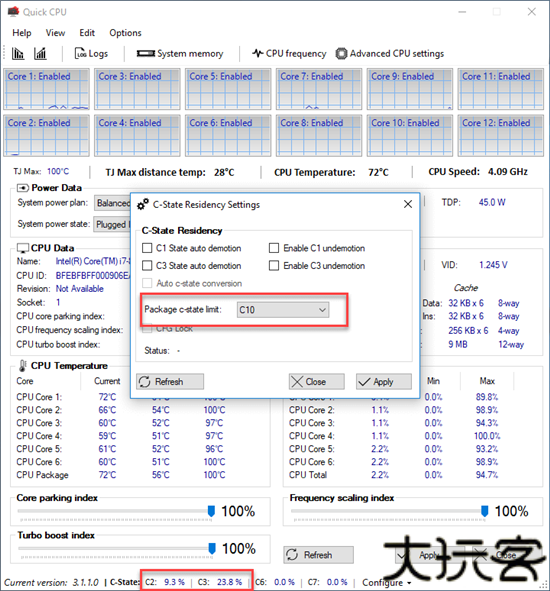Viewport: 550px width, 591px height.
Task: Click CPU ID value BFEBFBFF000906E
Action: 93,276
